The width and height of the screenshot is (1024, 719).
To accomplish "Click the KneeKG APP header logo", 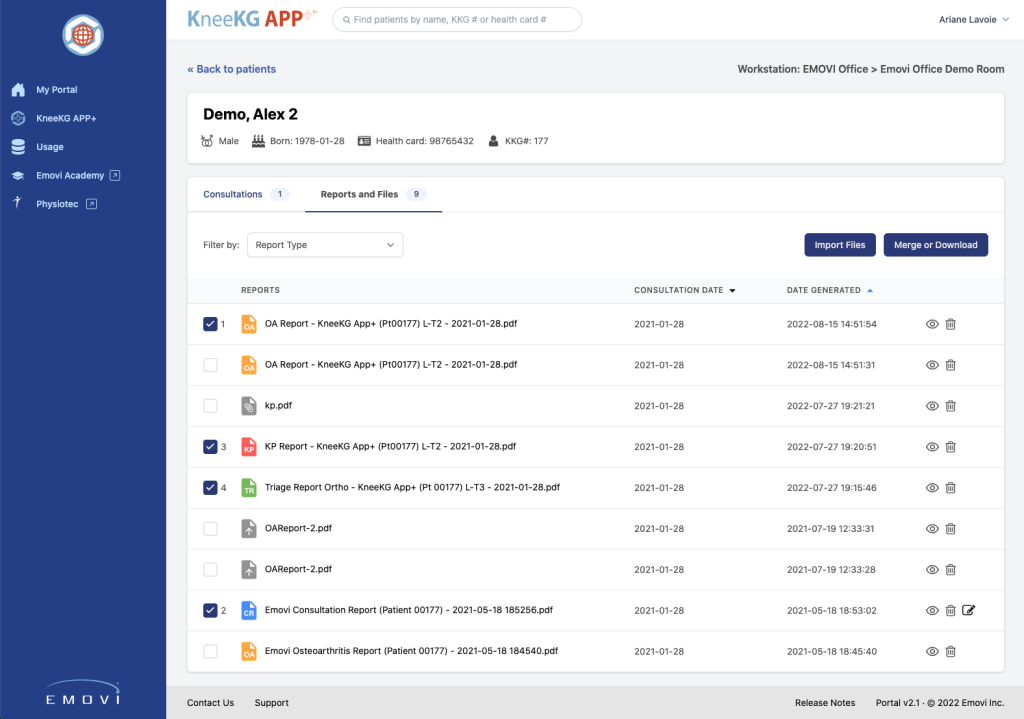I will (x=251, y=19).
